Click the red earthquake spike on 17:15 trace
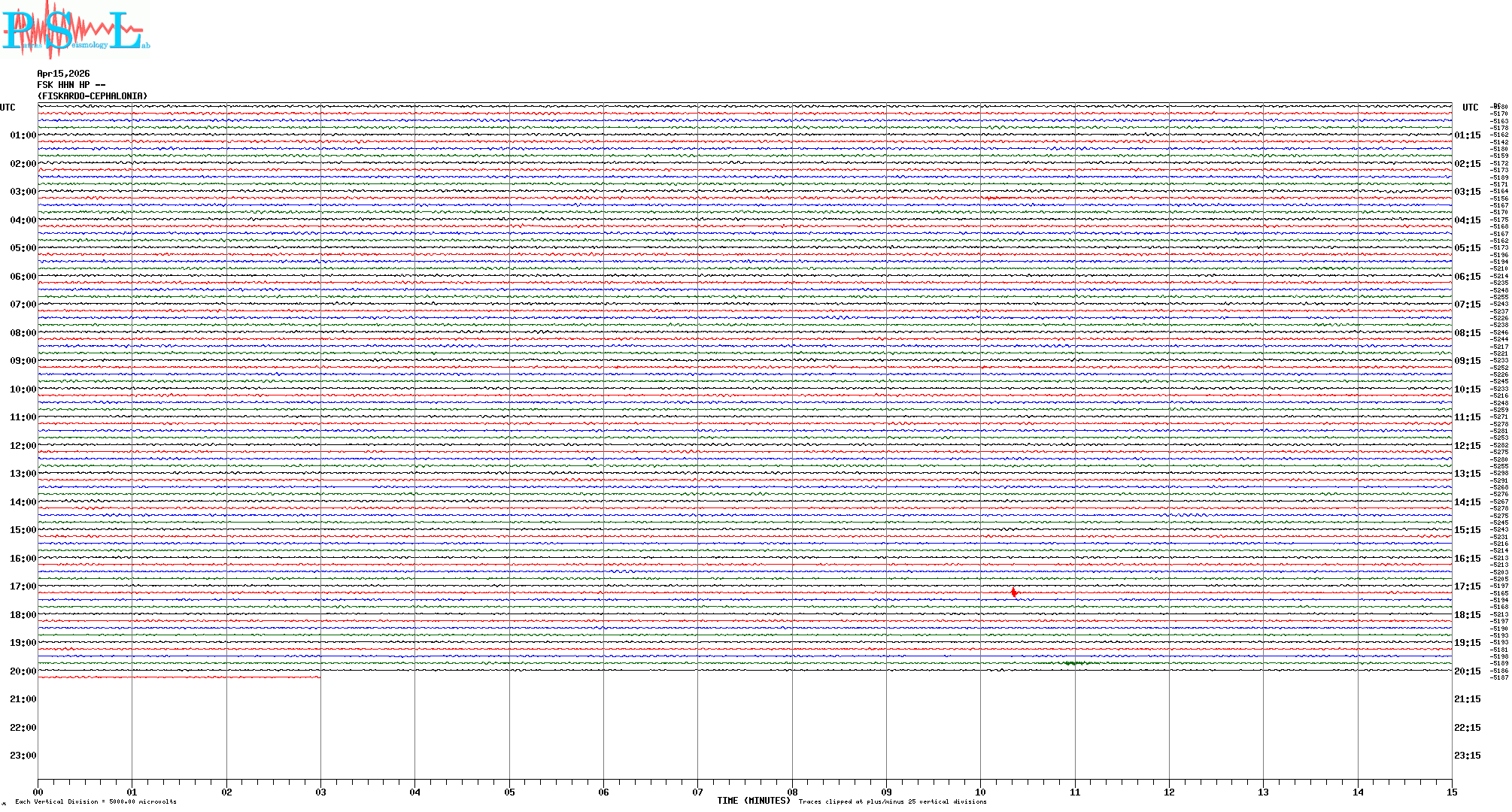 click(1014, 592)
